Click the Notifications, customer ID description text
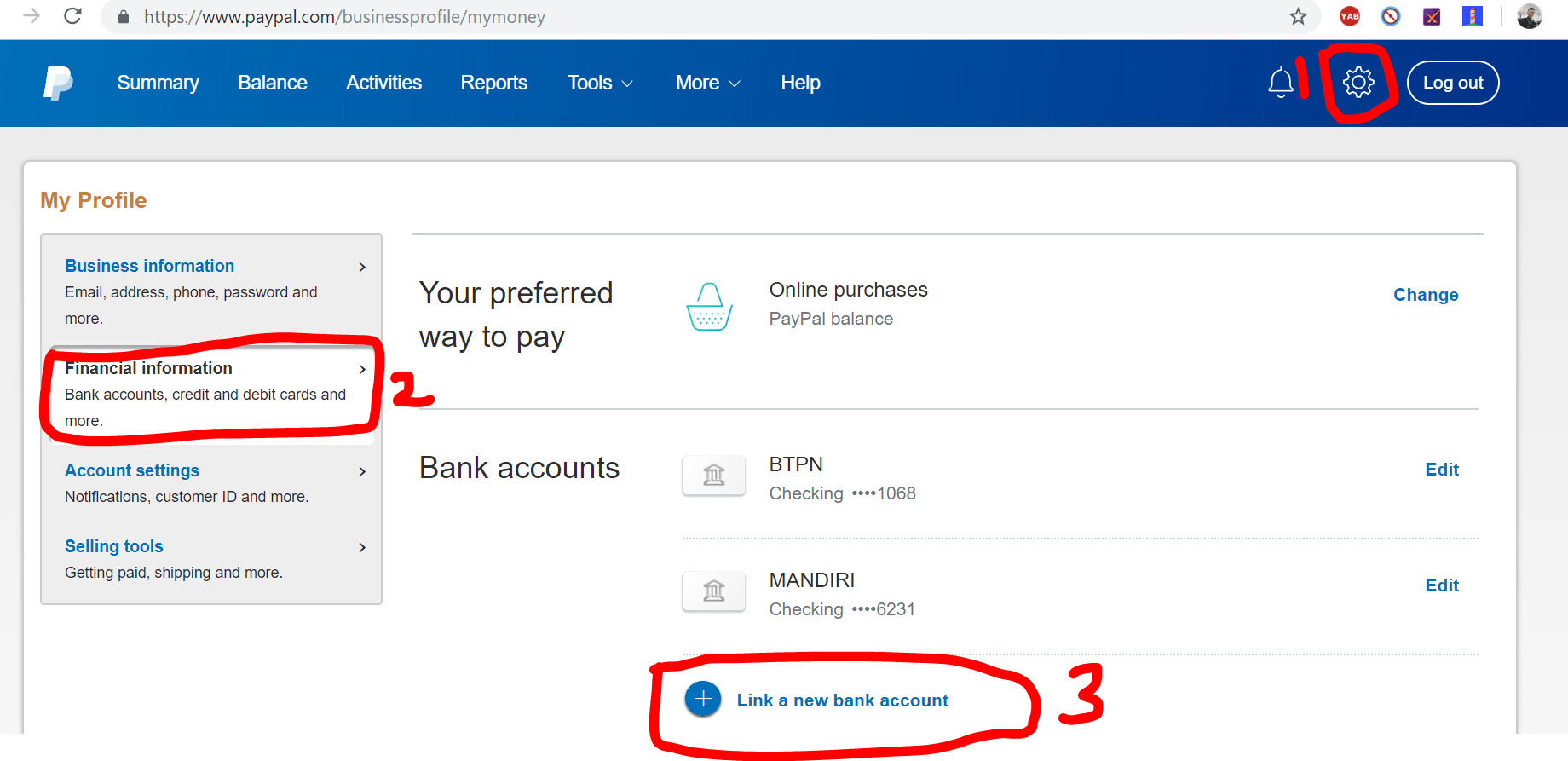 (187, 497)
